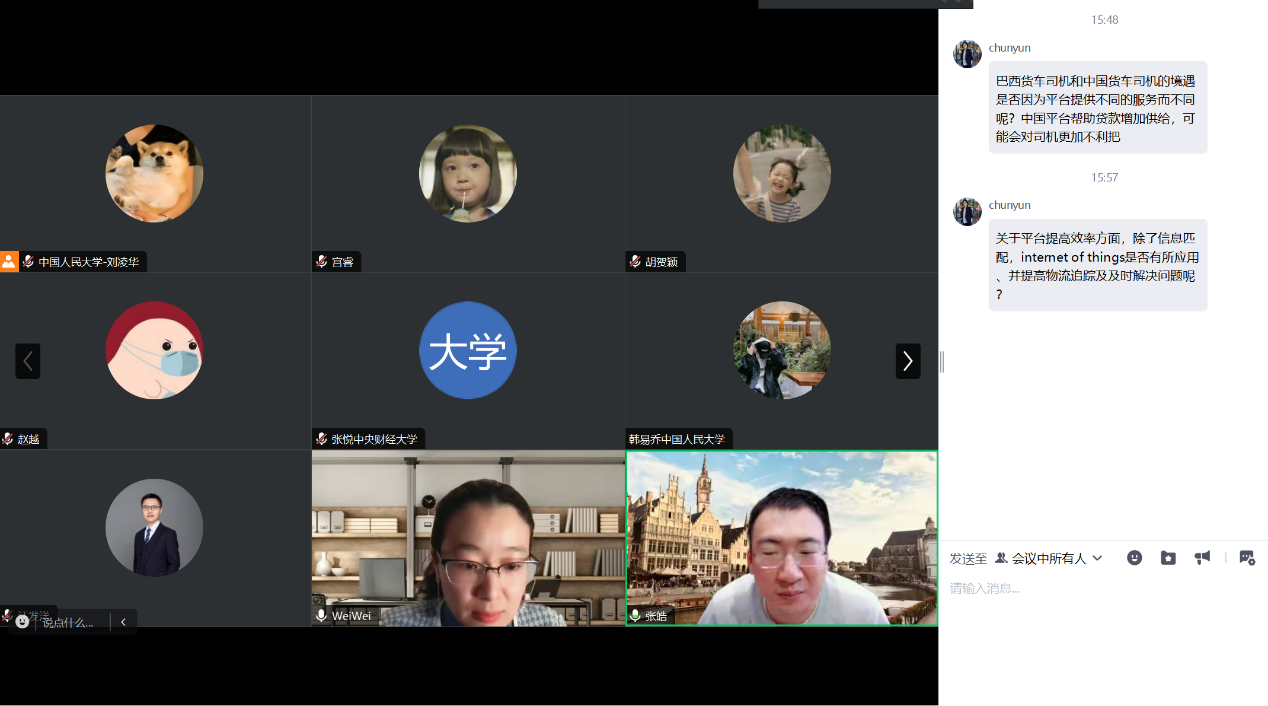Select the internet of things chat message

pos(1097,266)
